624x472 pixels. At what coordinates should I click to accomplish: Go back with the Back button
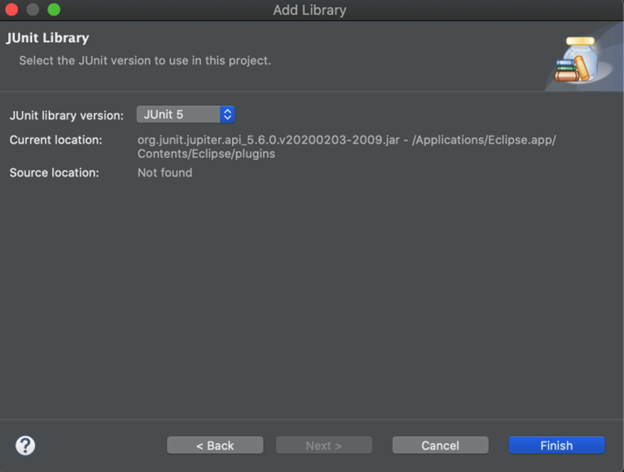pyautogui.click(x=215, y=445)
